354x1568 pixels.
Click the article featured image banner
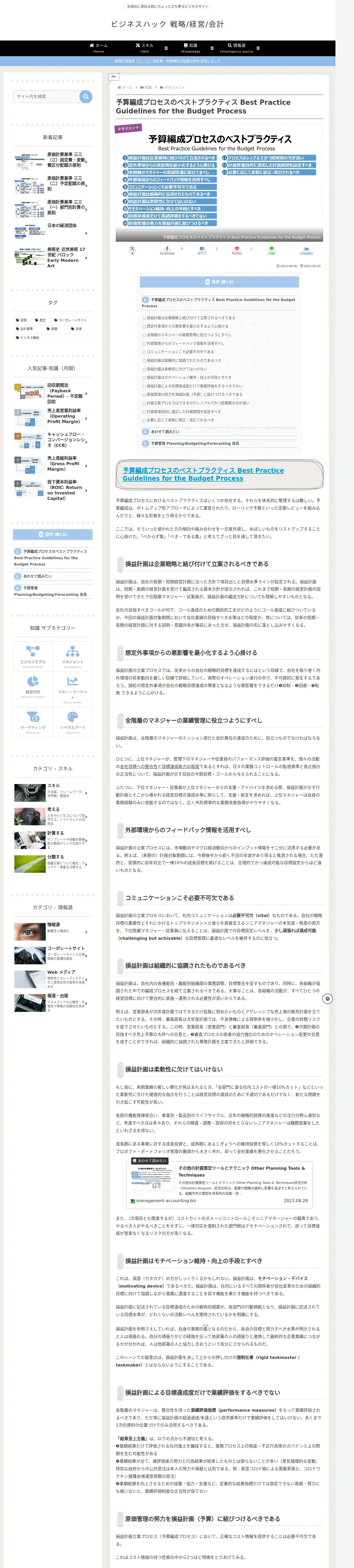[219, 183]
